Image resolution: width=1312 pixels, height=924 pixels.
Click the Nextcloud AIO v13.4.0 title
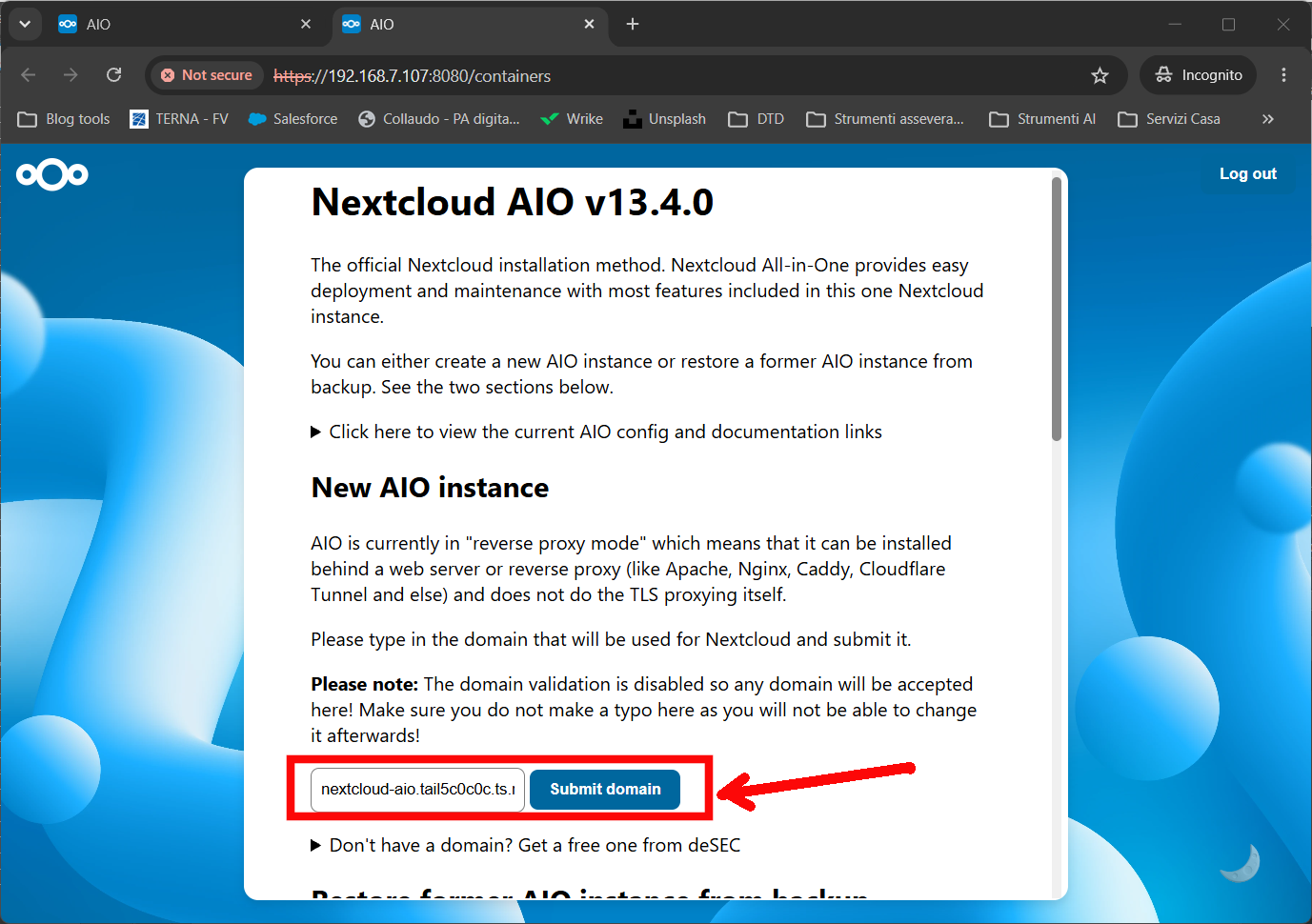tap(513, 202)
